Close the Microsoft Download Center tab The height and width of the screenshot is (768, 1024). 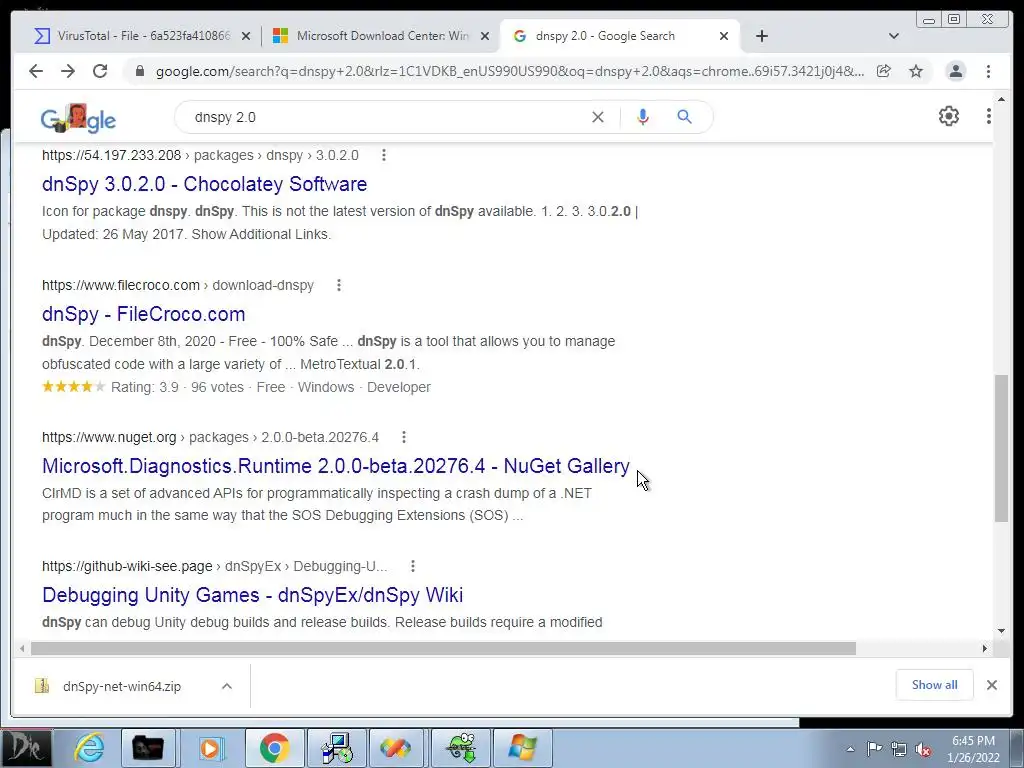pyautogui.click(x=485, y=37)
